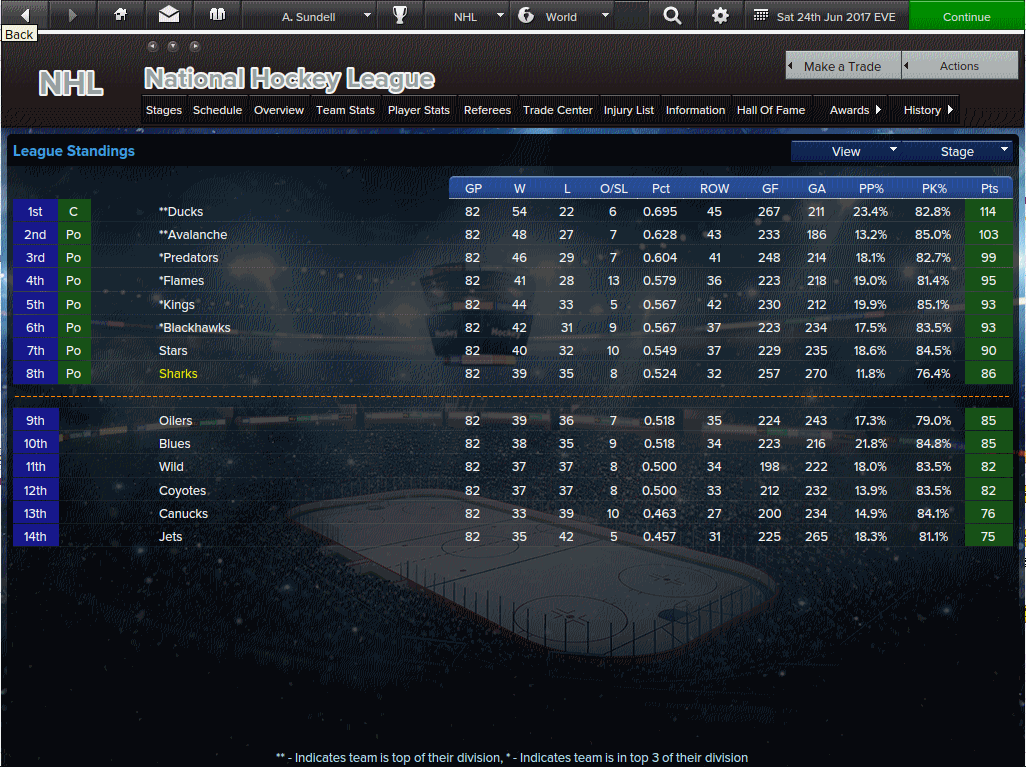
Task: Show the Injury List tab
Action: 629,110
